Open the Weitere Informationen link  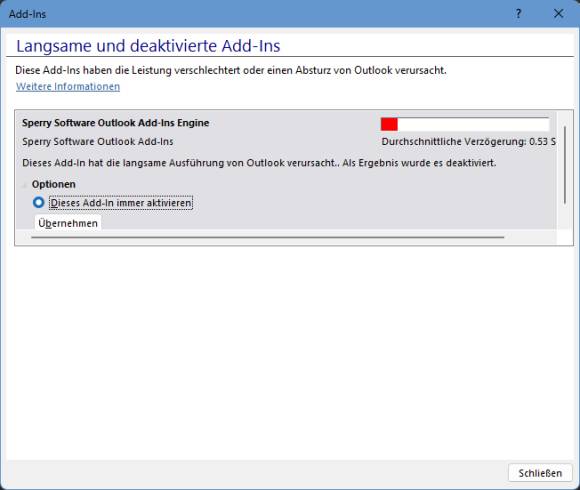pyautogui.click(x=68, y=87)
